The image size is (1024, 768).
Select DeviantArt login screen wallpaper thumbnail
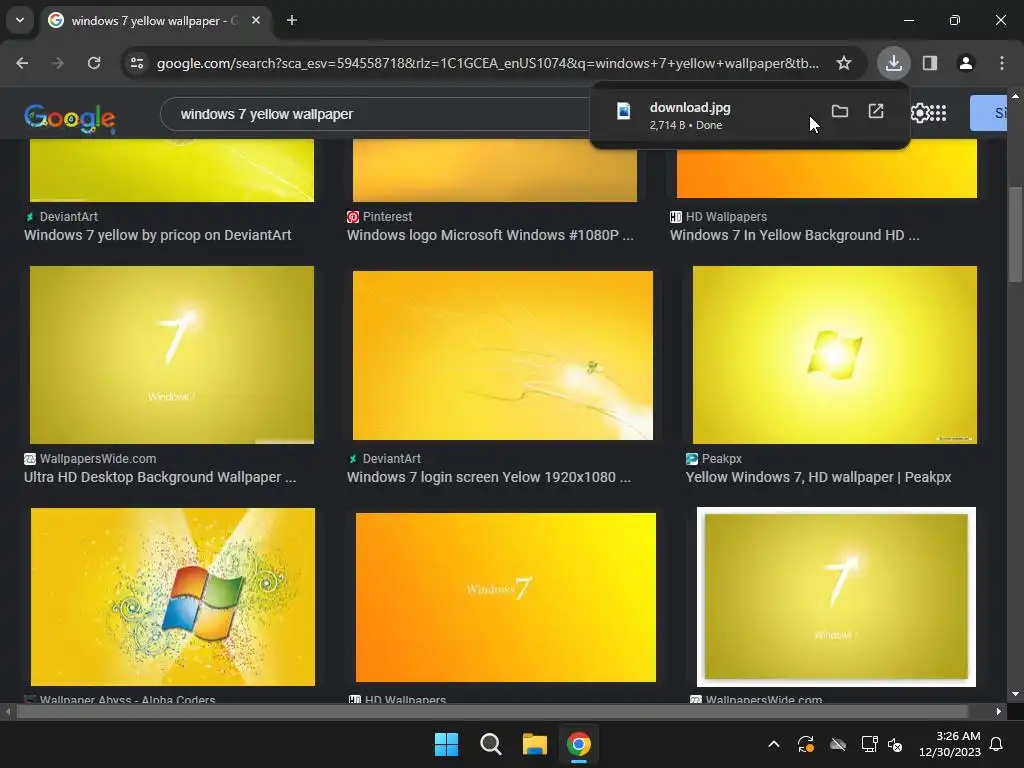click(503, 355)
